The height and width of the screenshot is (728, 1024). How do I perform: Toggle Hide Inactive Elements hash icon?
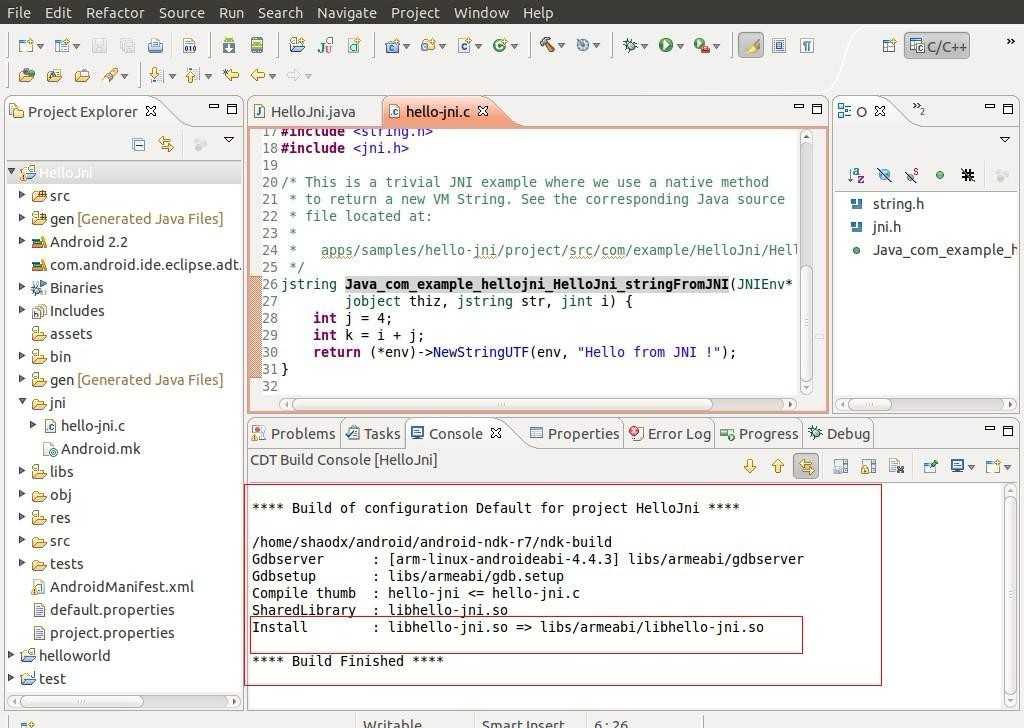pyautogui.click(x=968, y=175)
